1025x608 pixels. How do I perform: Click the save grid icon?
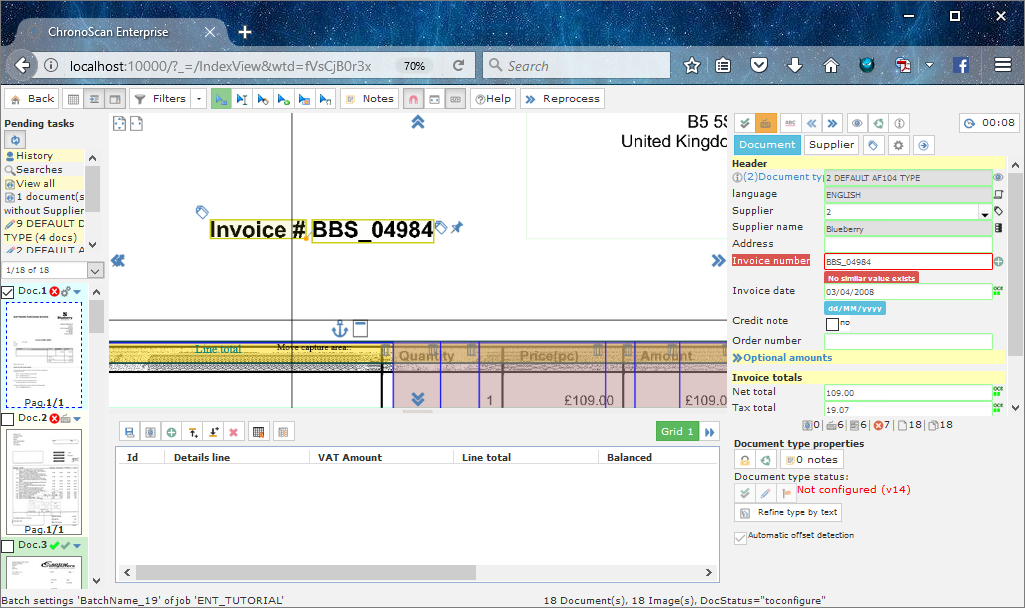click(x=129, y=432)
